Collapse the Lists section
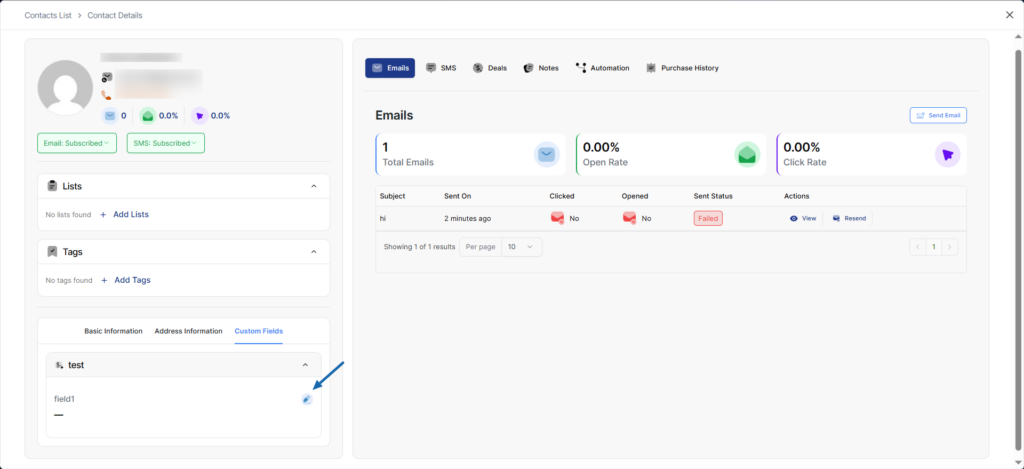The image size is (1024, 469). 313,186
